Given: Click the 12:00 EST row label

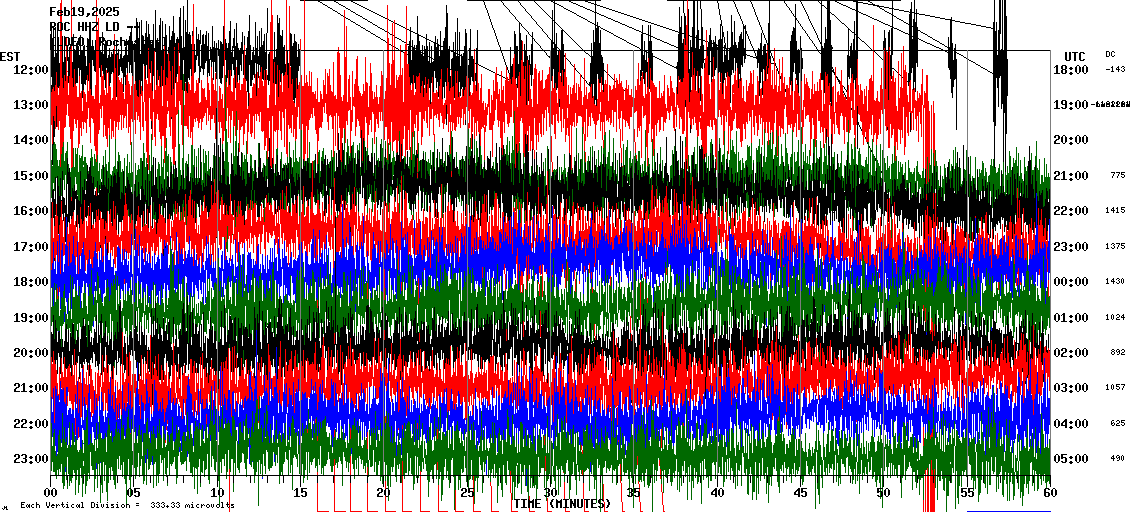Looking at the screenshot, I should pos(31,70).
